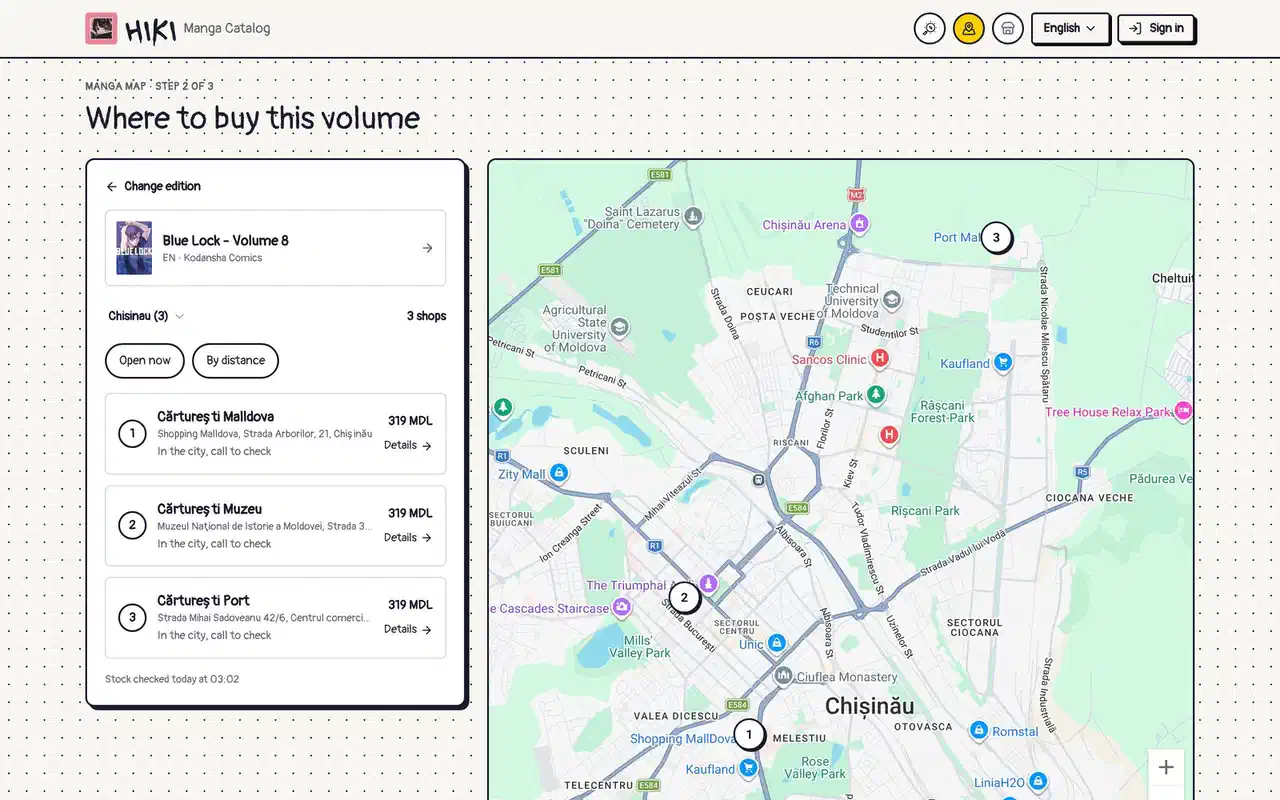
Task: Go back via Change edition link
Action: click(153, 186)
